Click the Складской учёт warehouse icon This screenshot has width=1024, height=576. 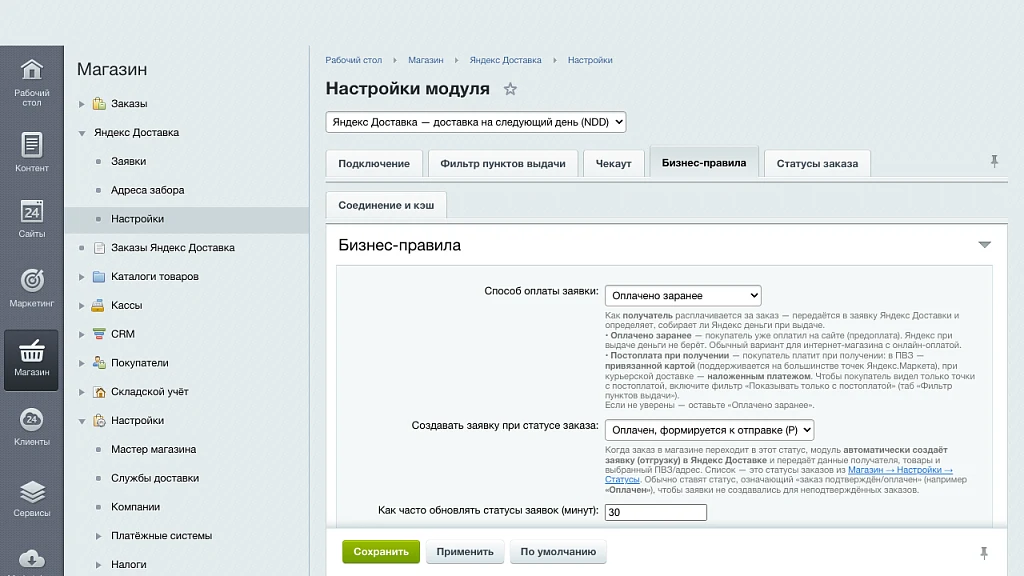[x=99, y=391]
